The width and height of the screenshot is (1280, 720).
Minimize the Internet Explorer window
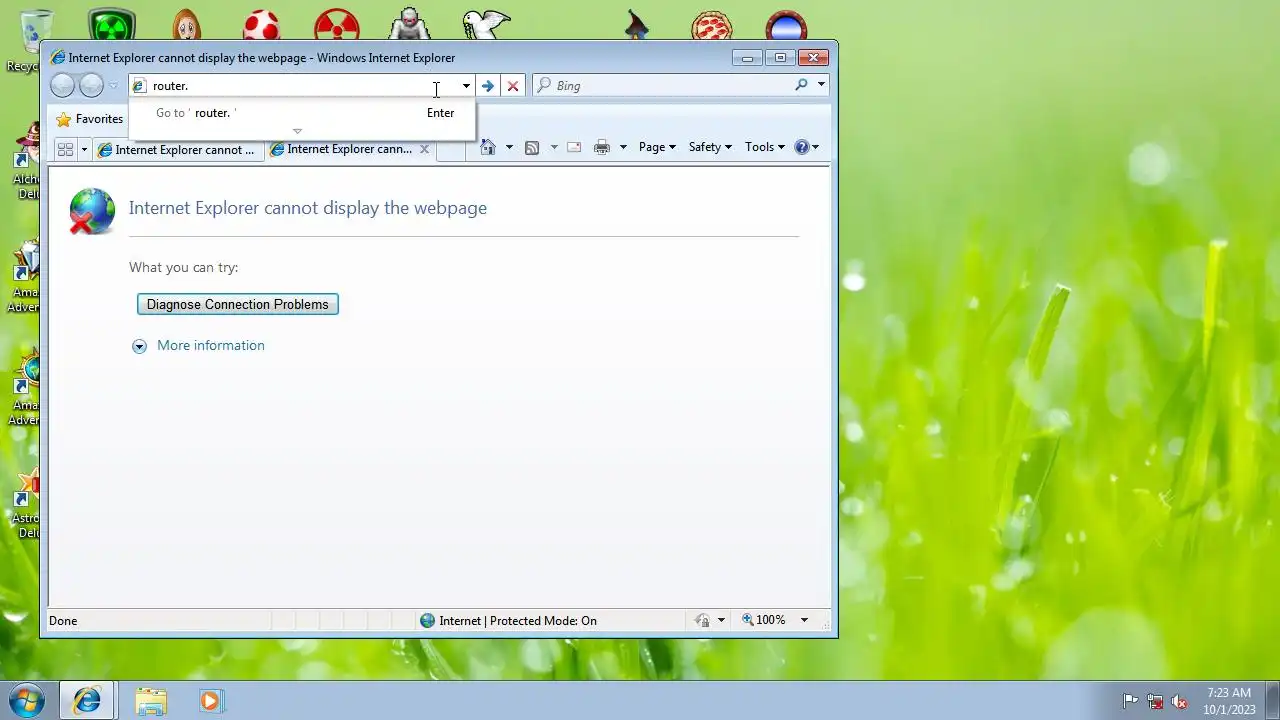[x=747, y=58]
